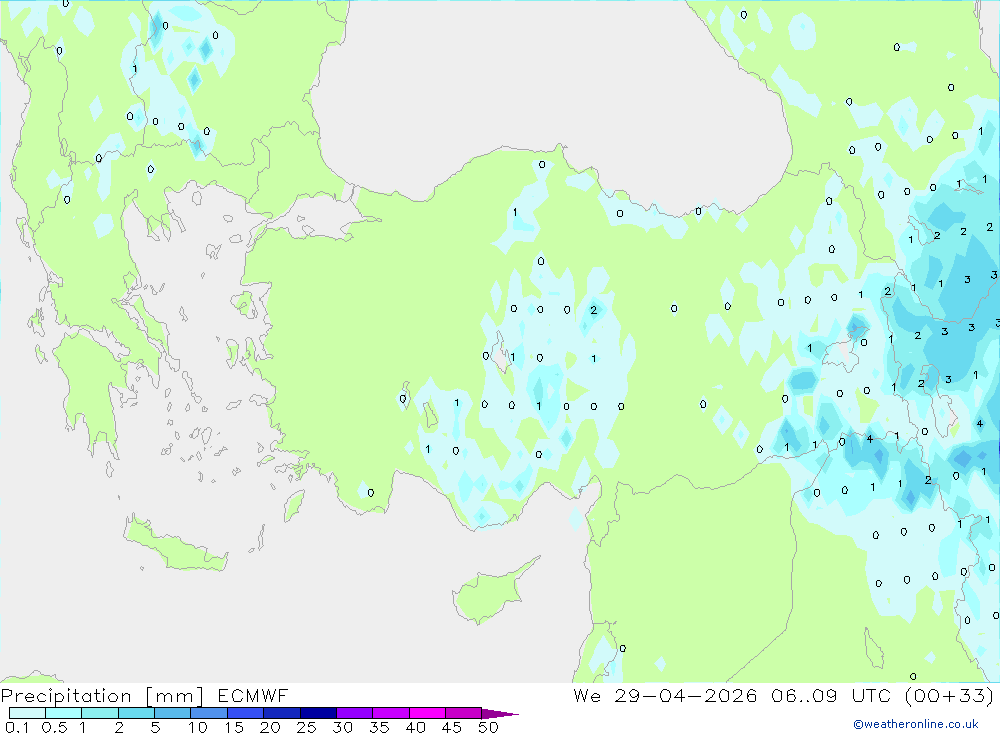Select the blue swatch between 5 and 10
The height and width of the screenshot is (733, 1000).
172,713
